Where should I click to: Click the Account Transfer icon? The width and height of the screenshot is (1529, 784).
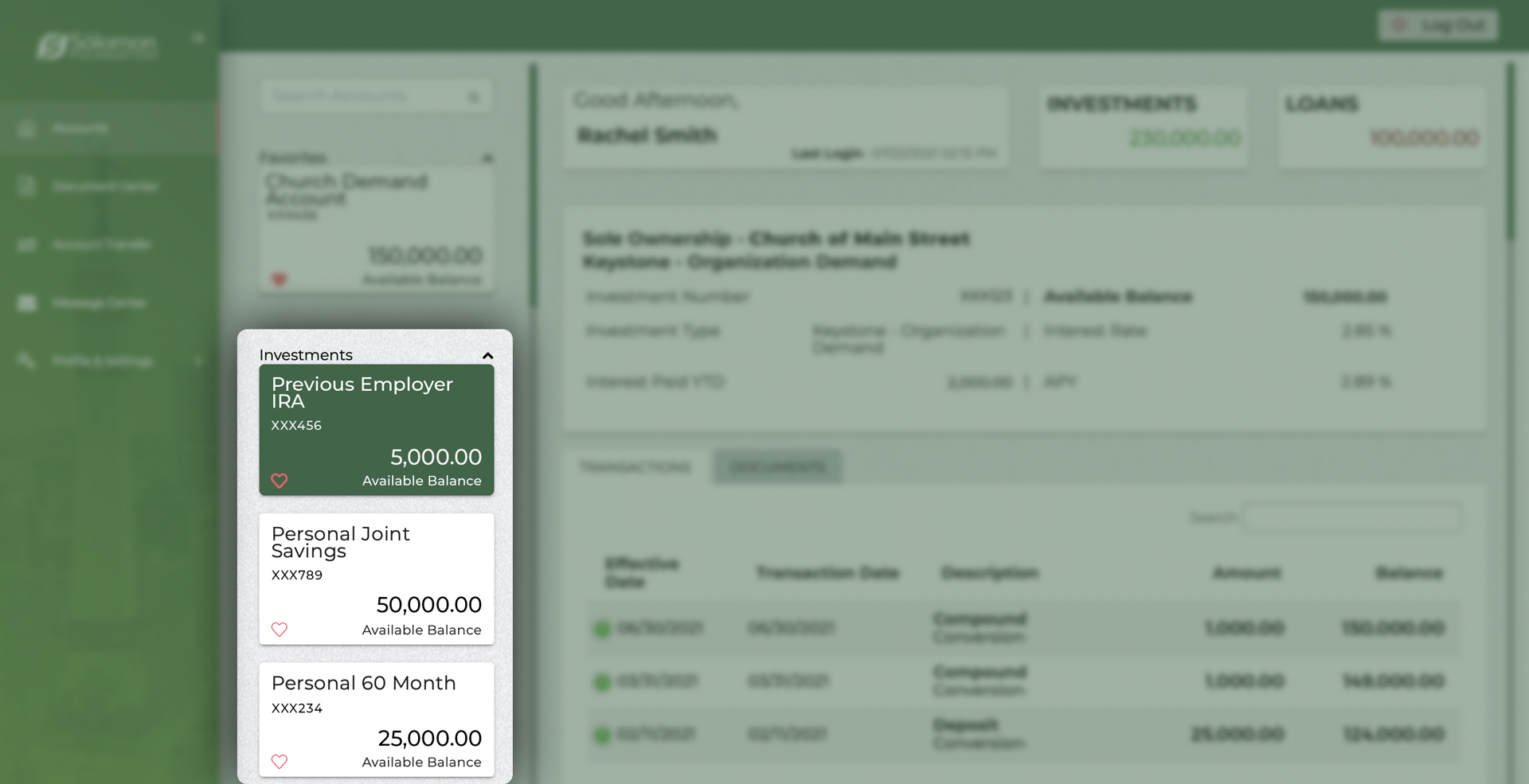(x=26, y=244)
